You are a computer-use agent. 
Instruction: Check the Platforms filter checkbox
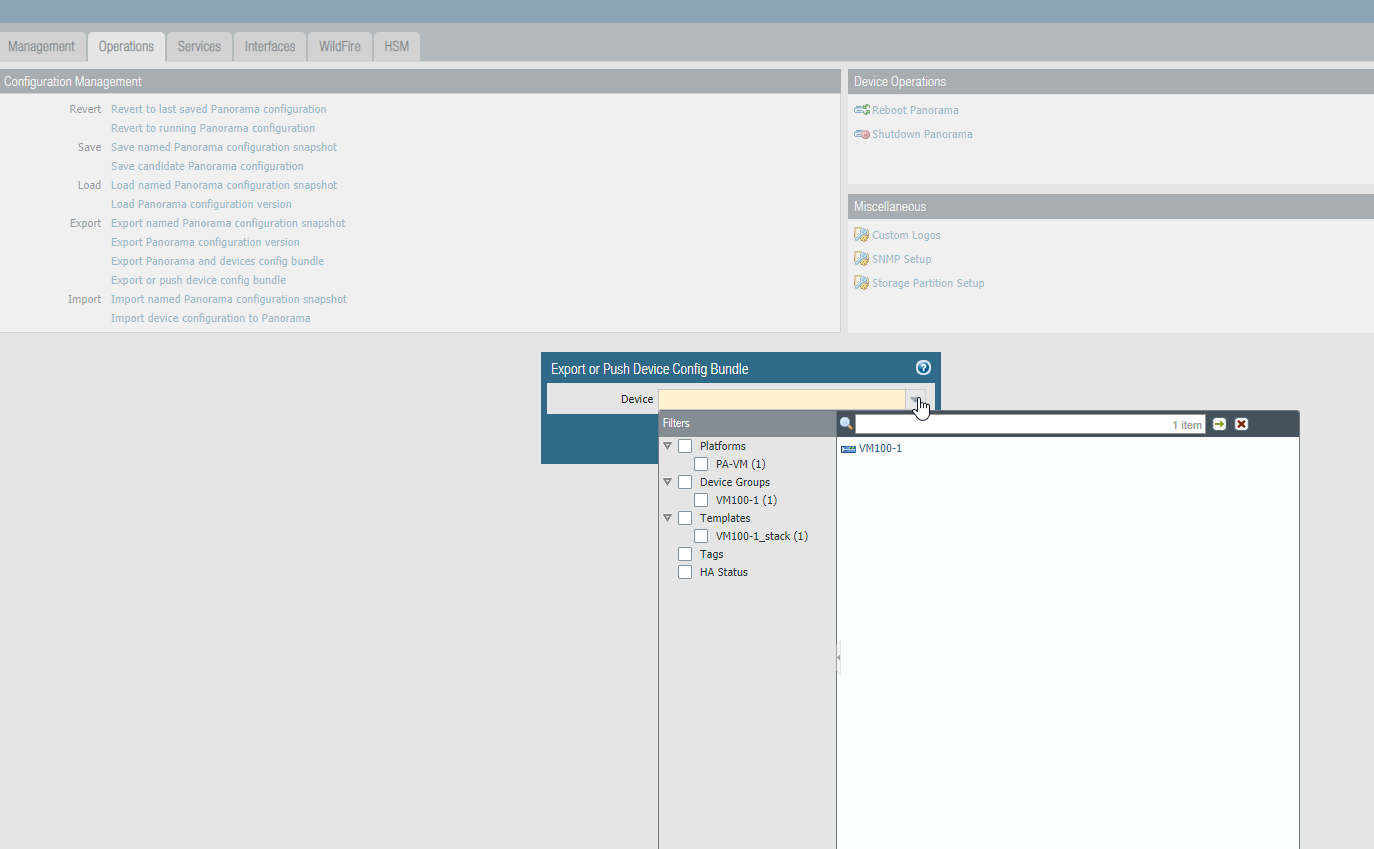(685, 446)
